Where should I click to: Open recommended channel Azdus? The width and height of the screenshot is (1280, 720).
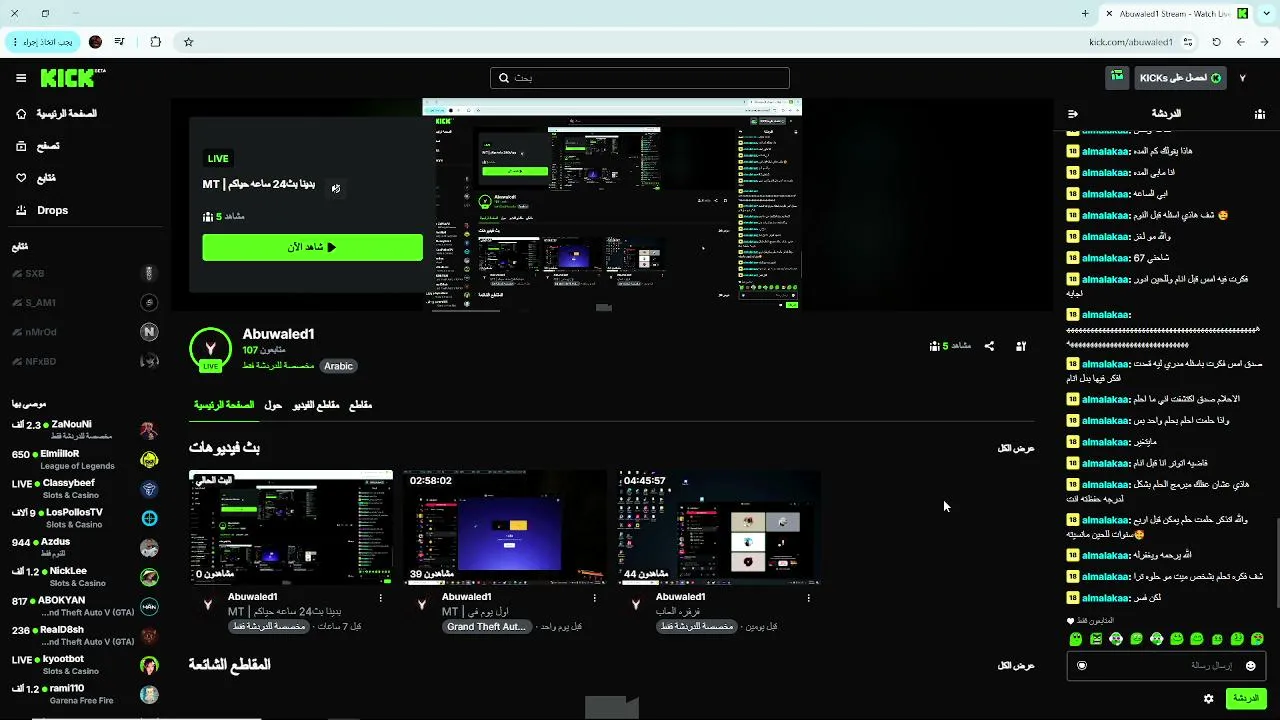(85, 547)
